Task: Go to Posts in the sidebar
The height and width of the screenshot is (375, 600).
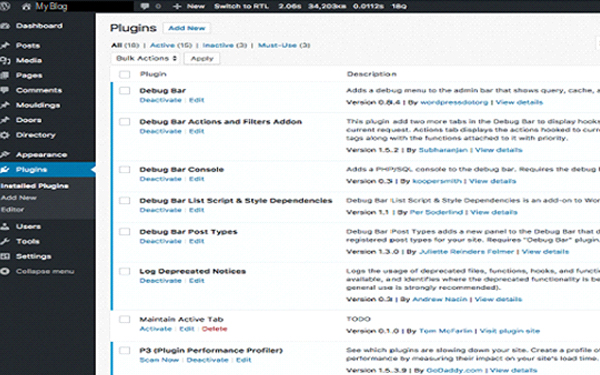Action: (28, 46)
